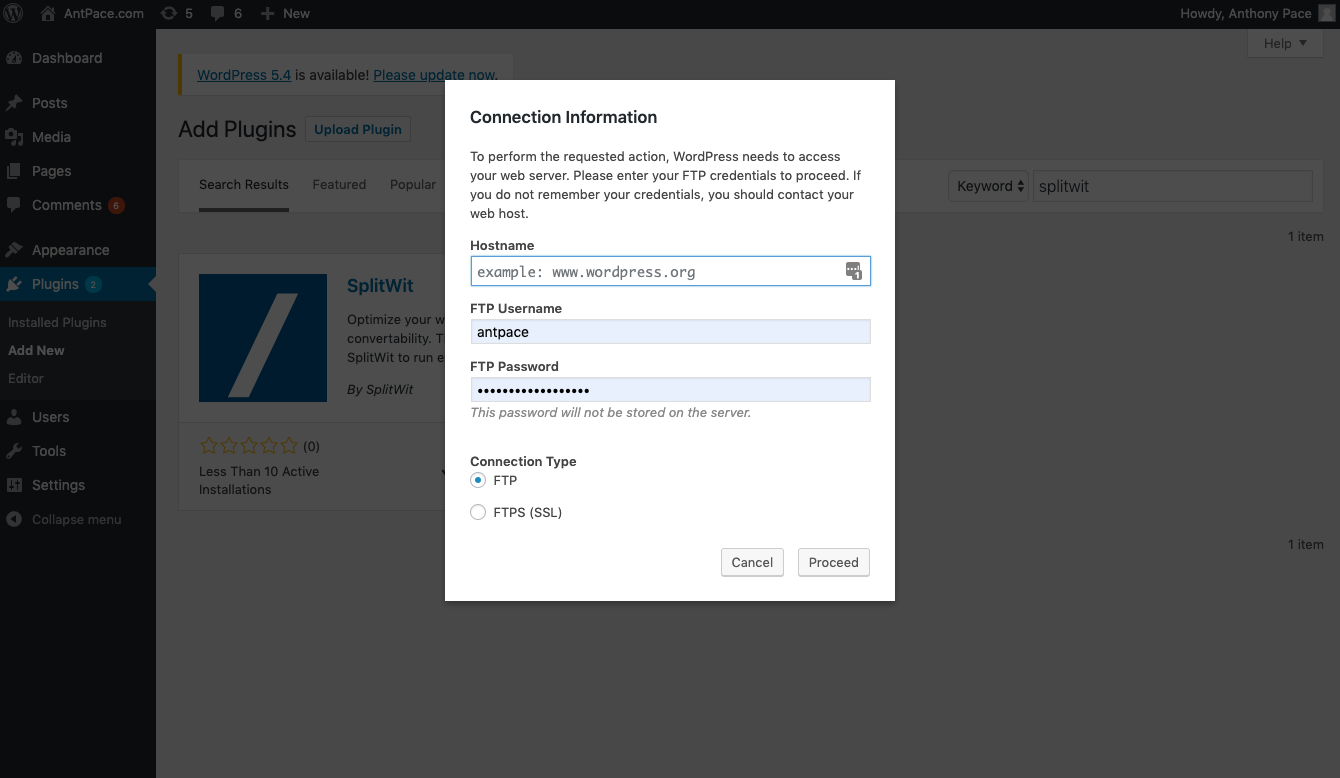Click the SplitWit plugin thumbnail
Screen dimensions: 1340x778
[263, 338]
